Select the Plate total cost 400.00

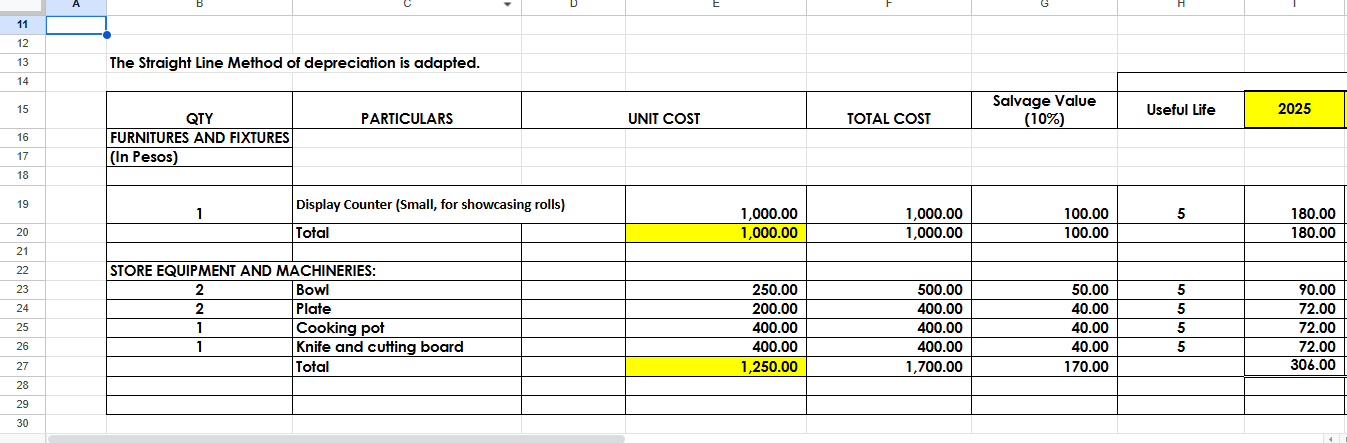888,309
